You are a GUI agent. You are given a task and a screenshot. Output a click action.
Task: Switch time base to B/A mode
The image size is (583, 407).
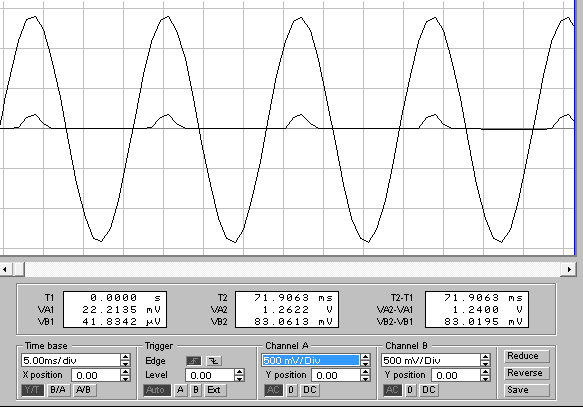58,390
